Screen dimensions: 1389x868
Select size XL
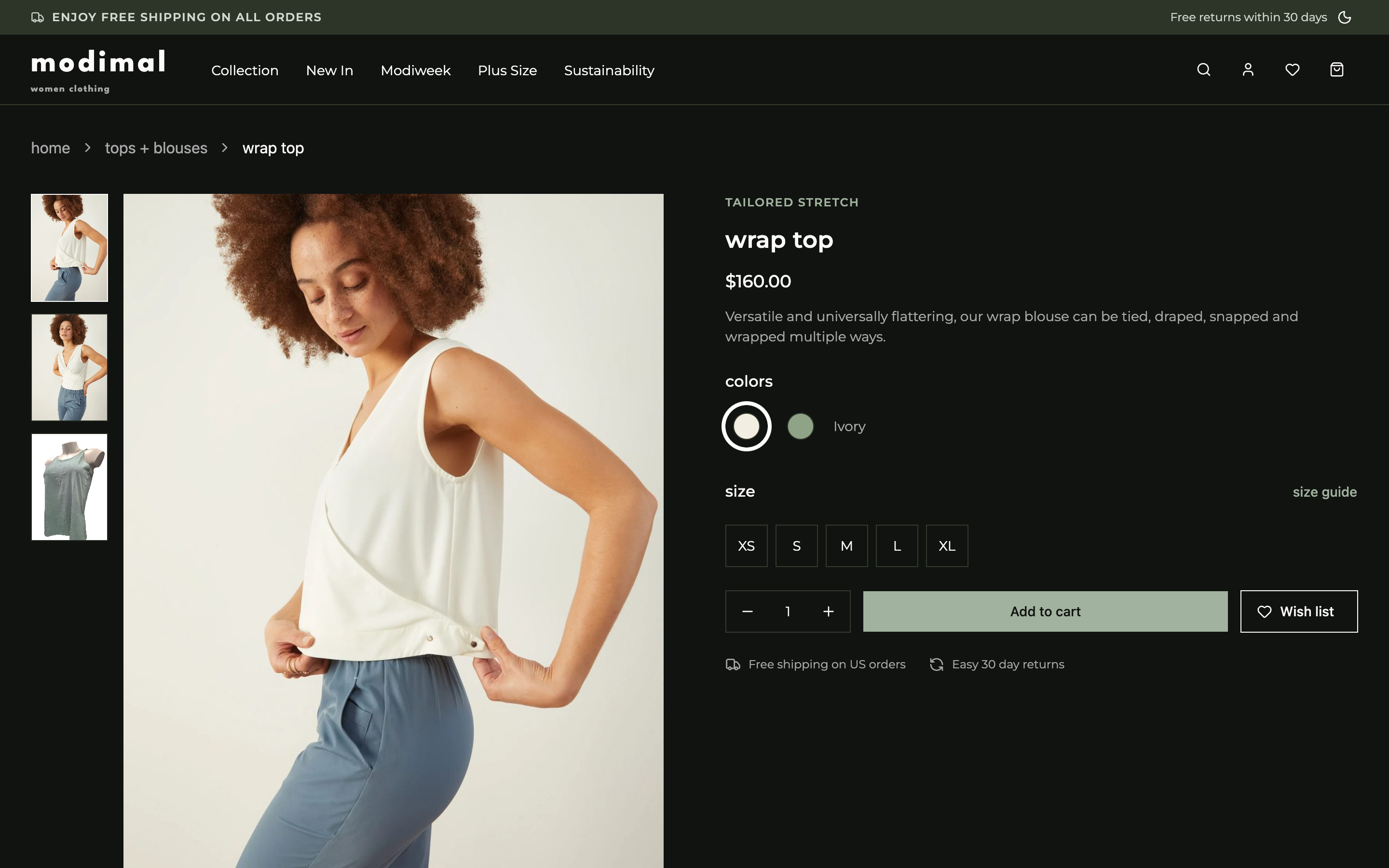pos(947,546)
